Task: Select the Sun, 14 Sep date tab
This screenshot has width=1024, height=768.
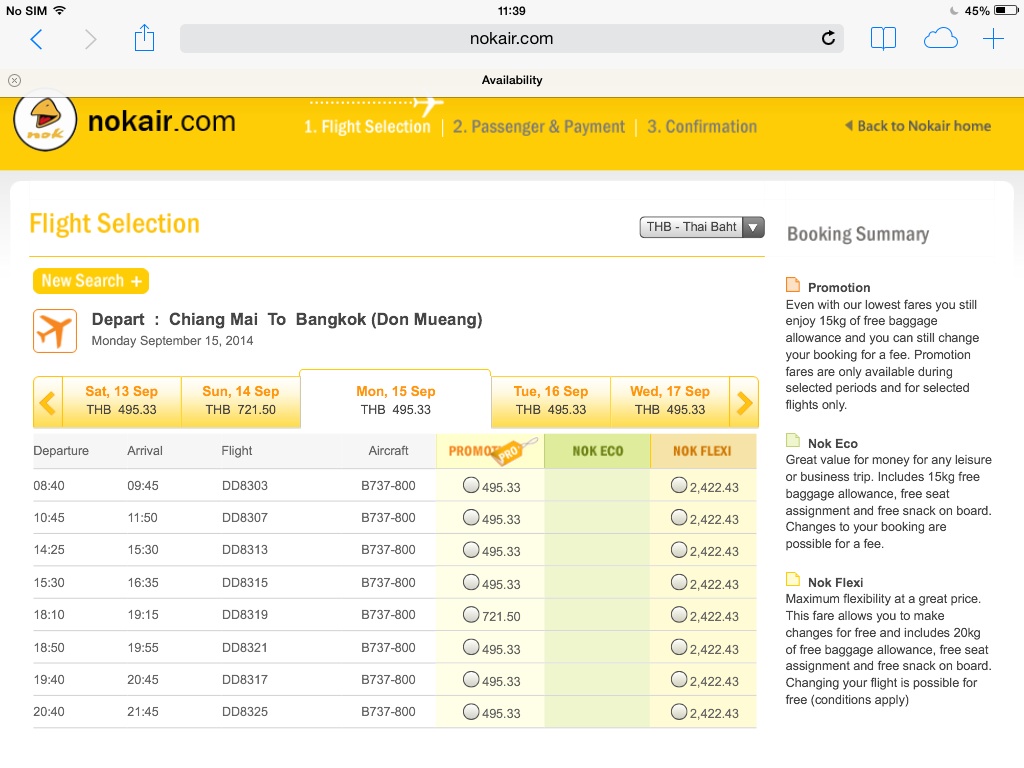Action: pos(240,400)
